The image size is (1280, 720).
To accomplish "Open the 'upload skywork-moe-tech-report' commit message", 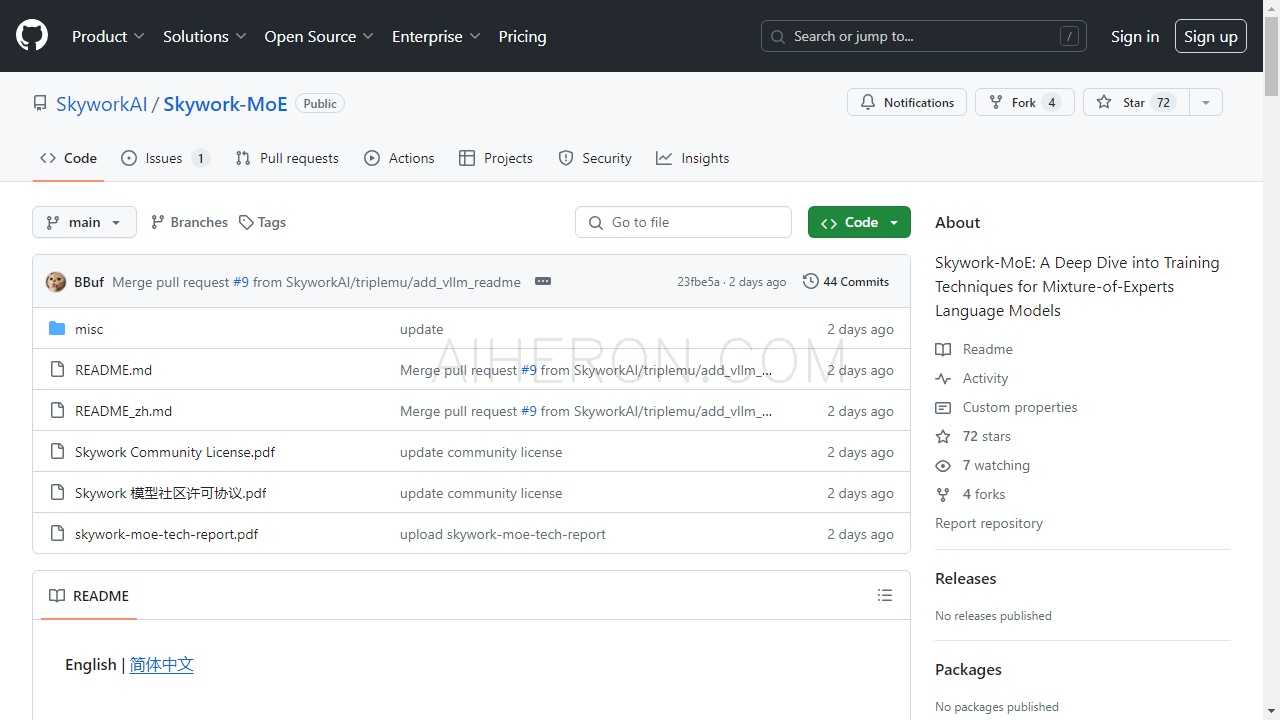I will click(503, 534).
